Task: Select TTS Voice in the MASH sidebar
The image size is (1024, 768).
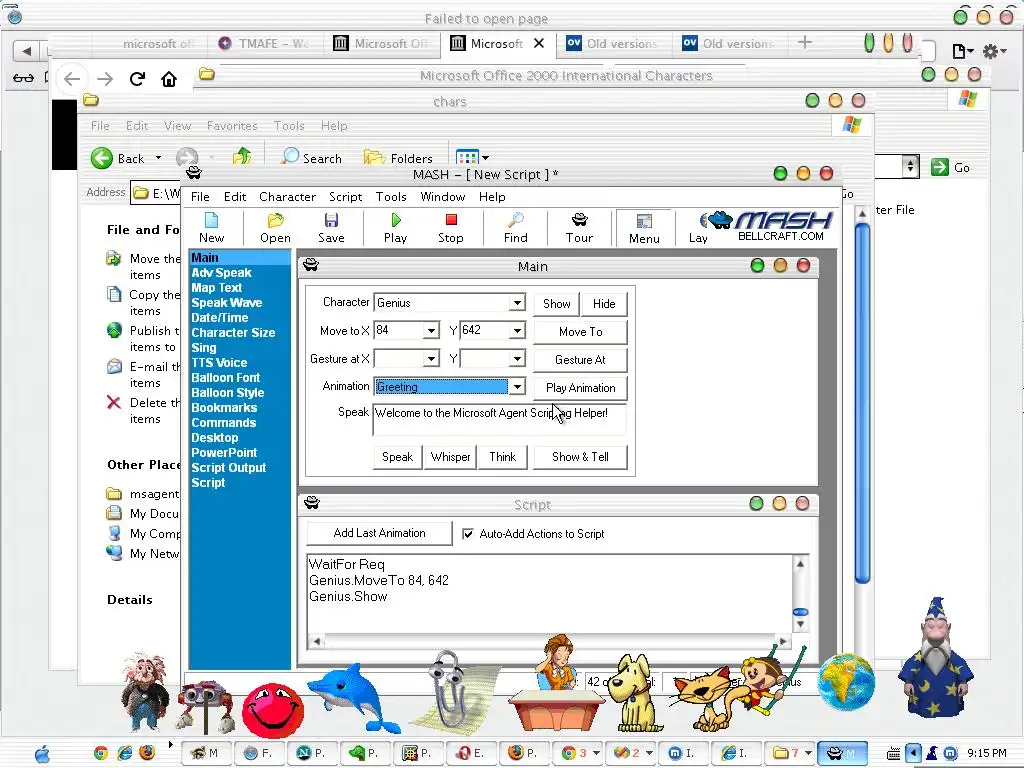Action: tap(219, 363)
